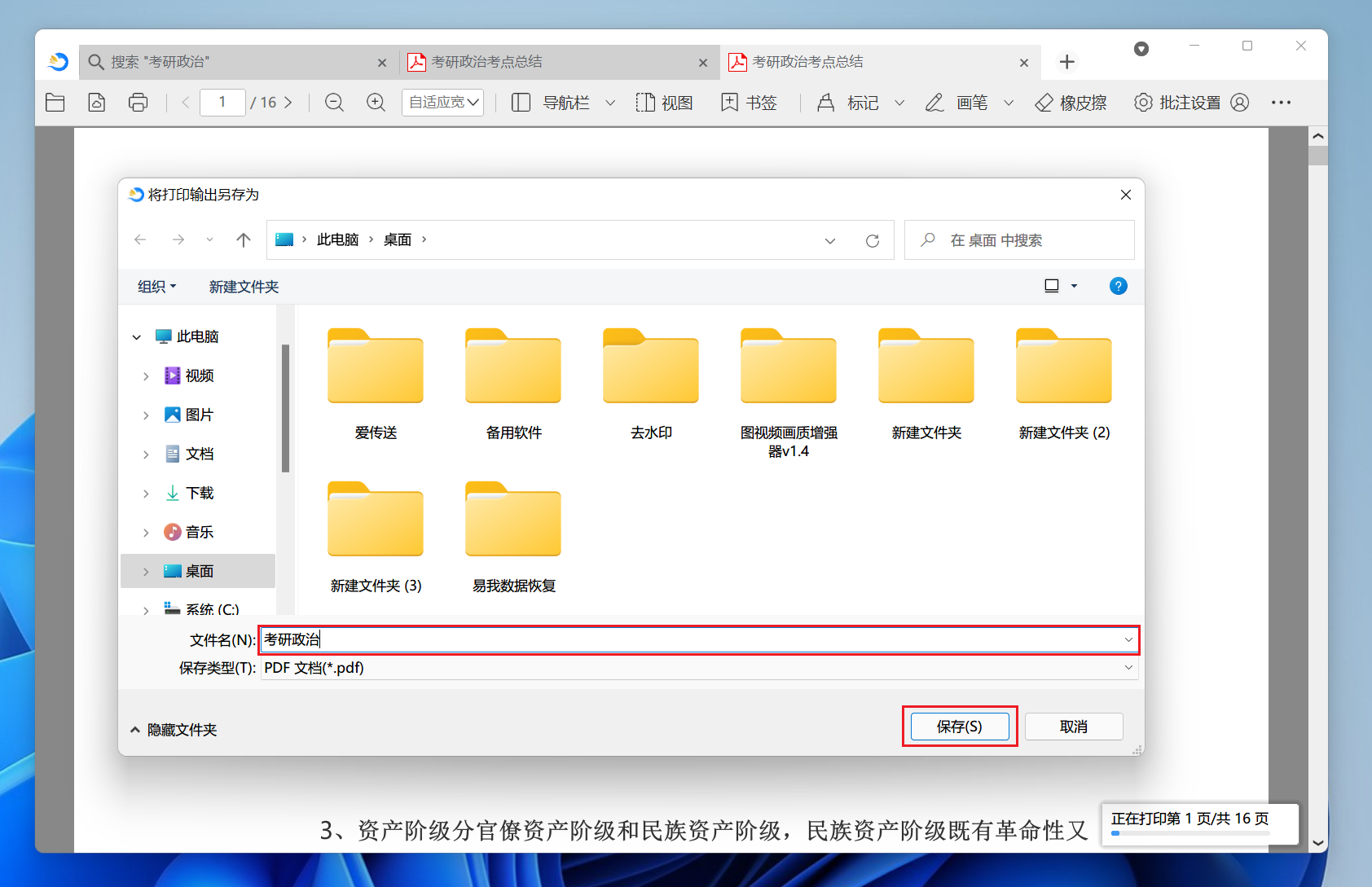Go to next page arrow
Image resolution: width=1372 pixels, height=887 pixels.
pyautogui.click(x=288, y=103)
